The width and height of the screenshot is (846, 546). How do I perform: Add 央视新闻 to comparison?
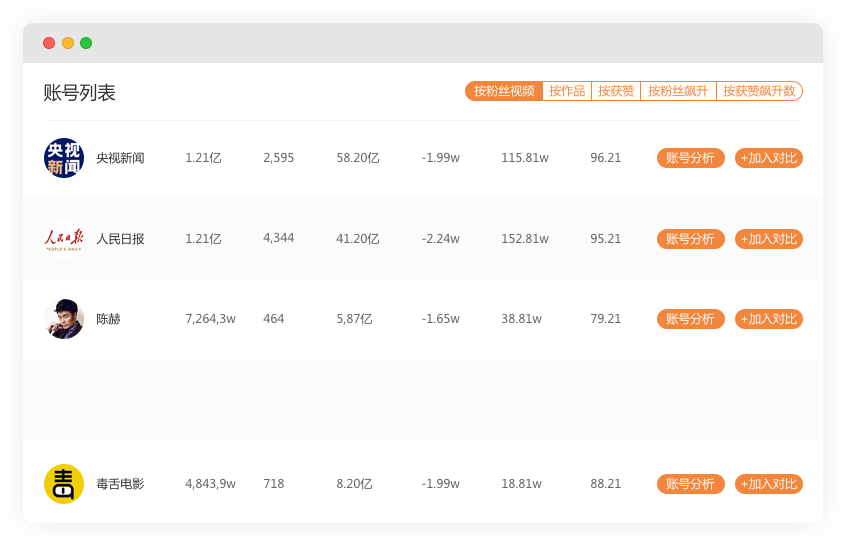tap(769, 158)
